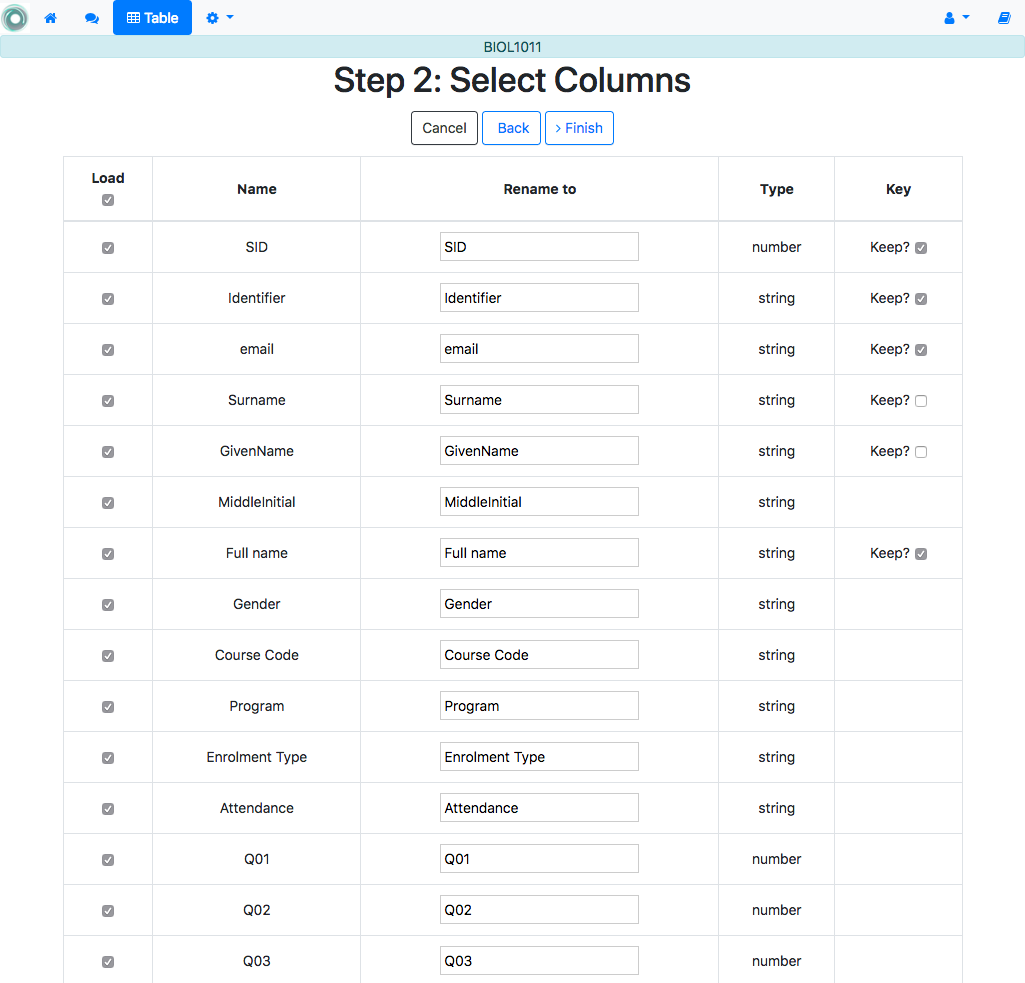Edit the Course Code rename field
This screenshot has width=1025, height=983.
pos(539,654)
